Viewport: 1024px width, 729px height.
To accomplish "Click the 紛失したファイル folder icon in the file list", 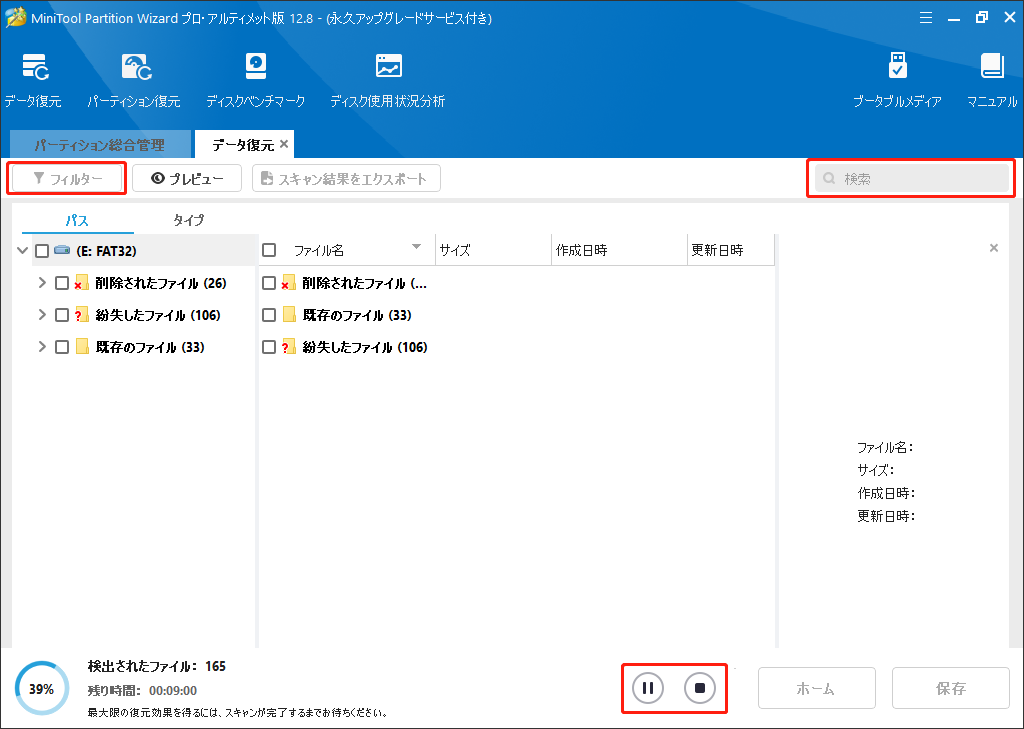I will [289, 347].
